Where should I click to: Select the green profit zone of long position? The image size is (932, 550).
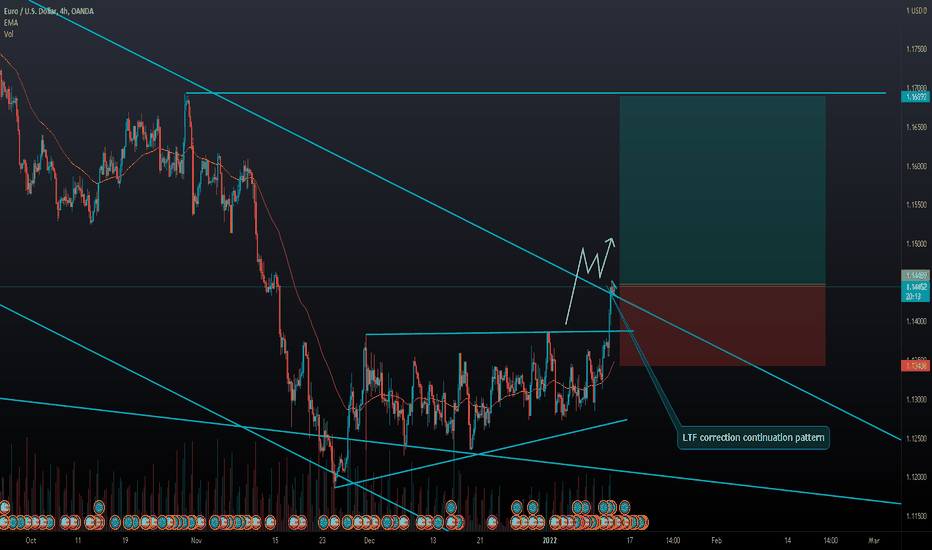point(722,190)
